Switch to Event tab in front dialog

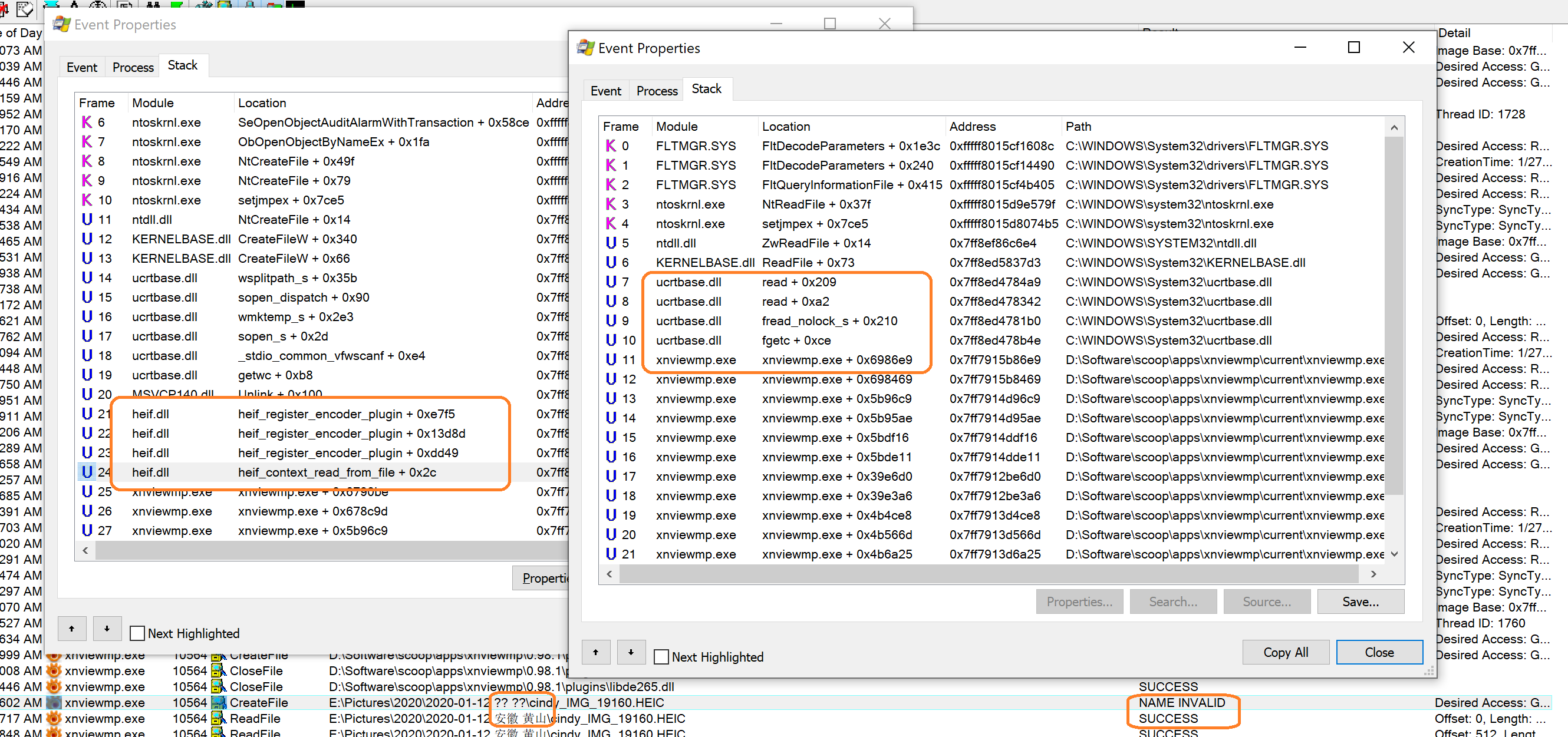point(605,91)
